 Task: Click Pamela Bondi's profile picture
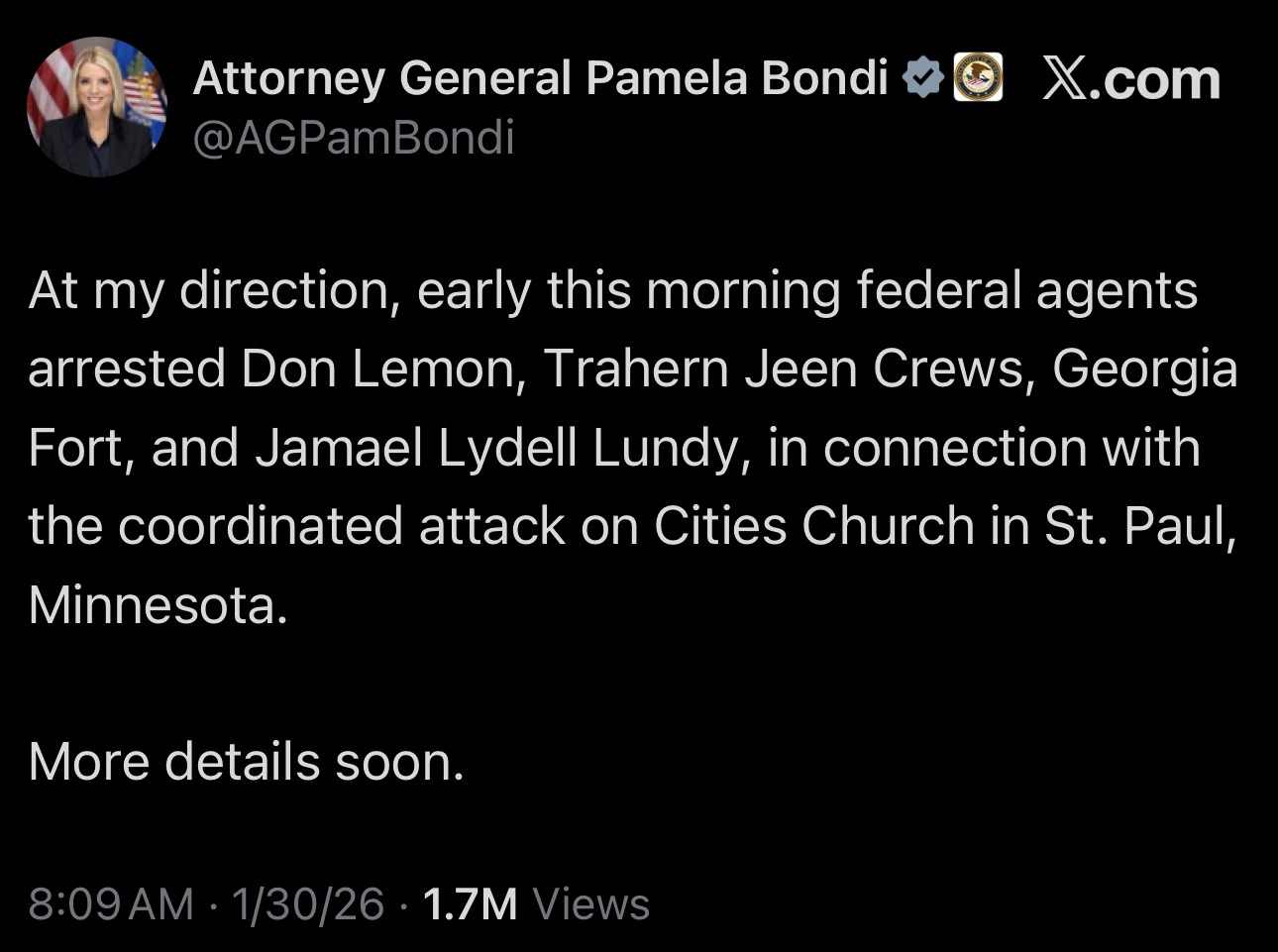(x=97, y=107)
